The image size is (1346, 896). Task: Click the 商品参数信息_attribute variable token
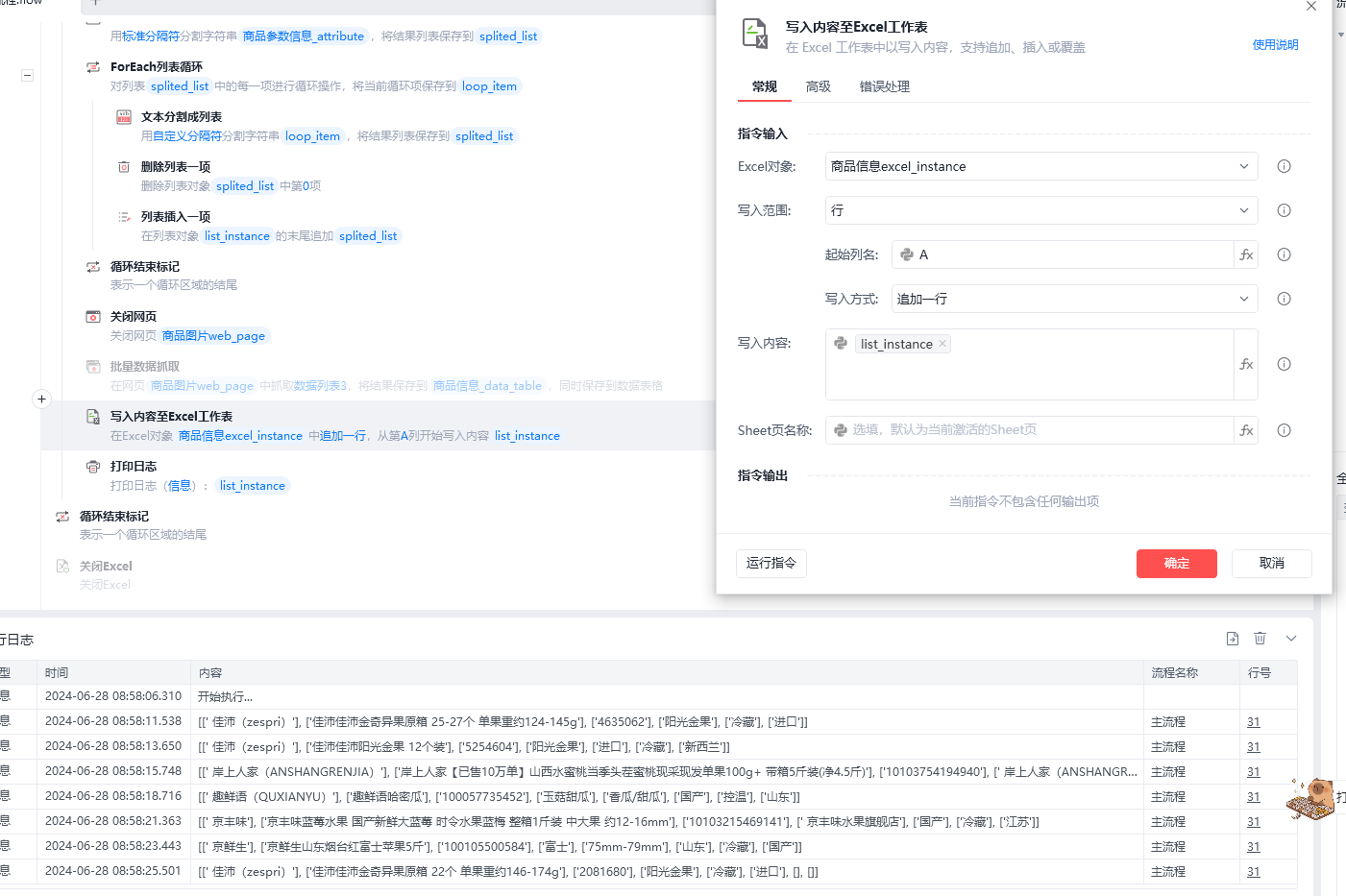[304, 36]
